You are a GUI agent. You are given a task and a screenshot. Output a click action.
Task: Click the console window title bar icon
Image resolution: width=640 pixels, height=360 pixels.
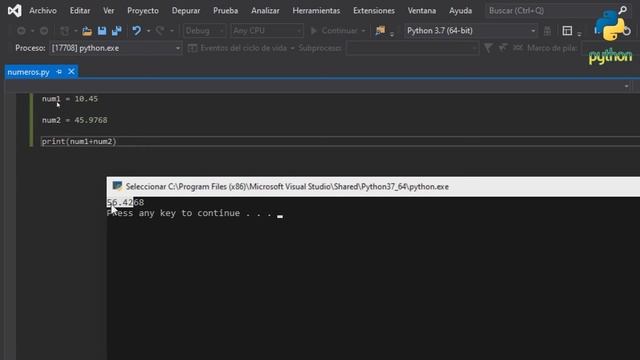click(118, 186)
